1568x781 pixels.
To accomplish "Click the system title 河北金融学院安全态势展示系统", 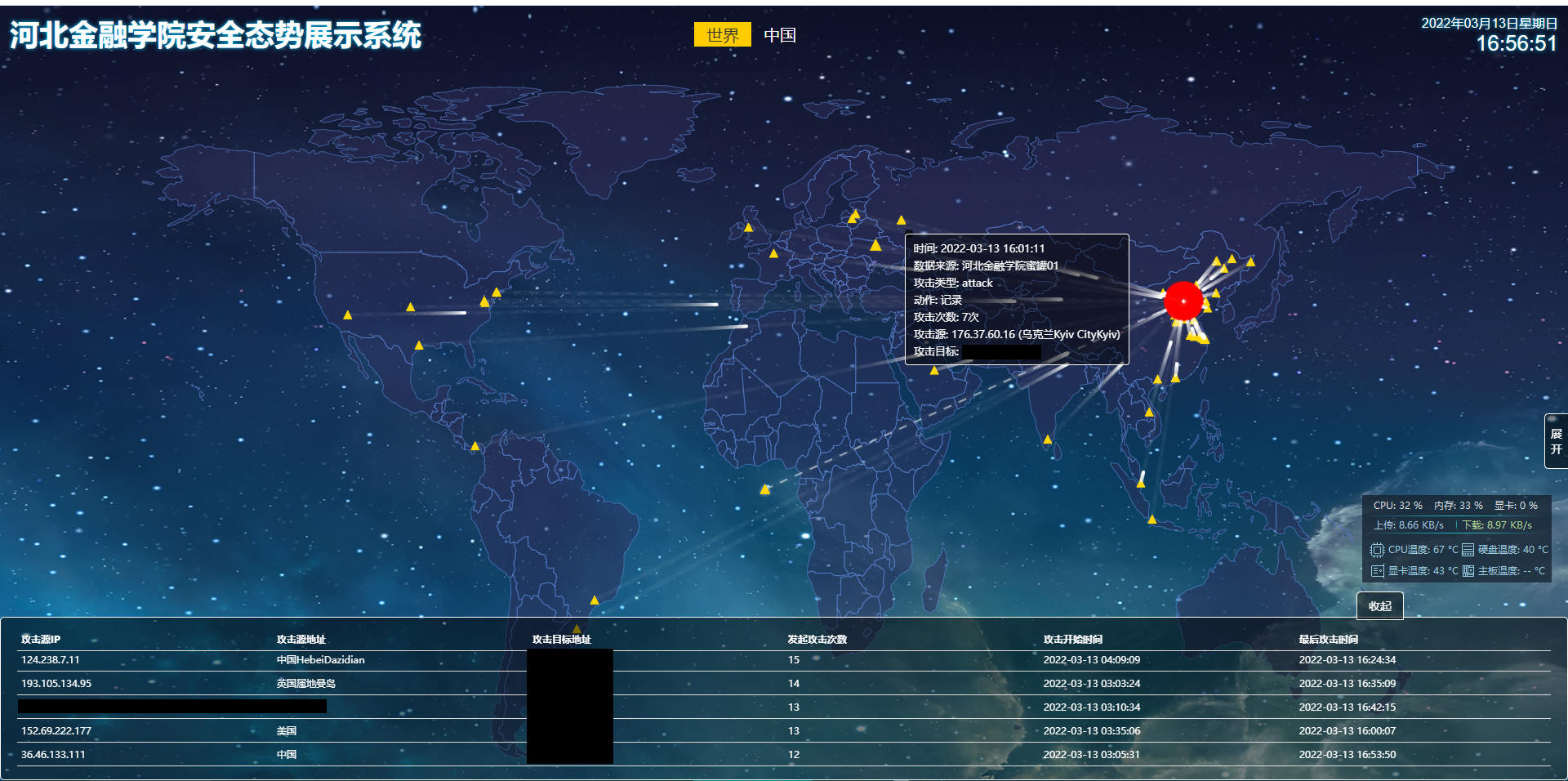I will tap(216, 35).
